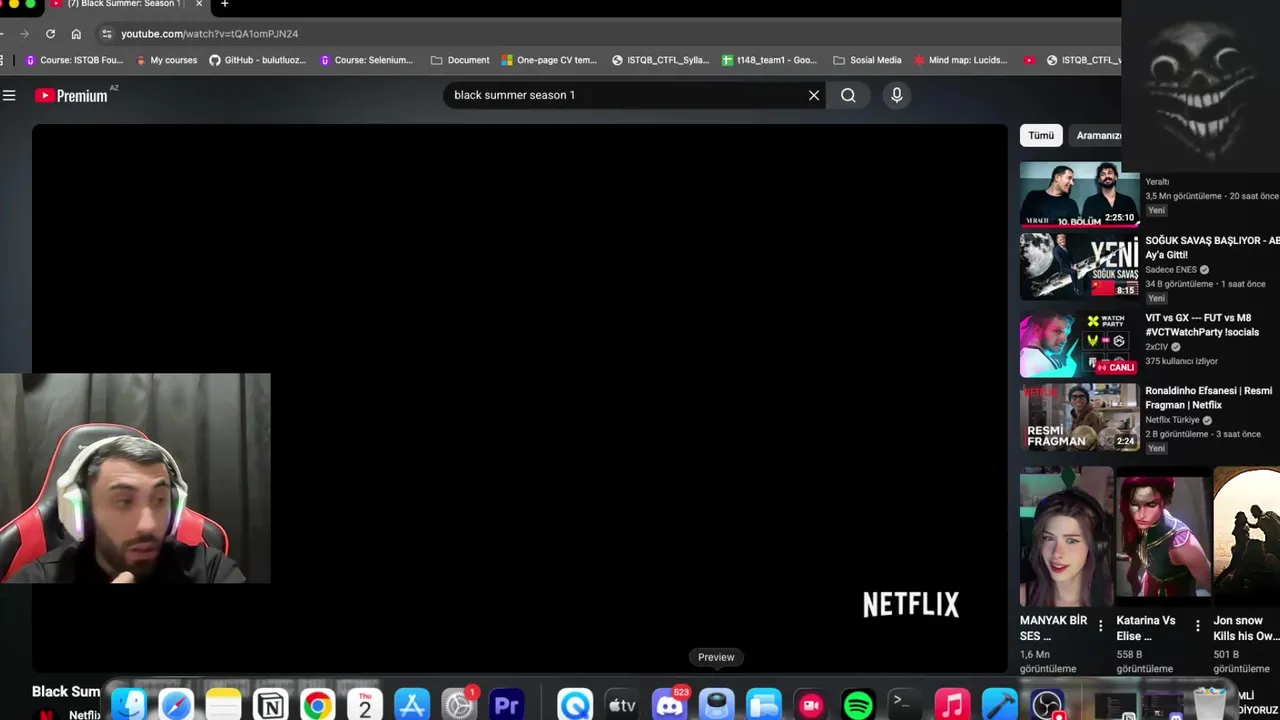Open GitHub - bulutluoz bookmark
The image size is (1280, 720).
coord(257,60)
